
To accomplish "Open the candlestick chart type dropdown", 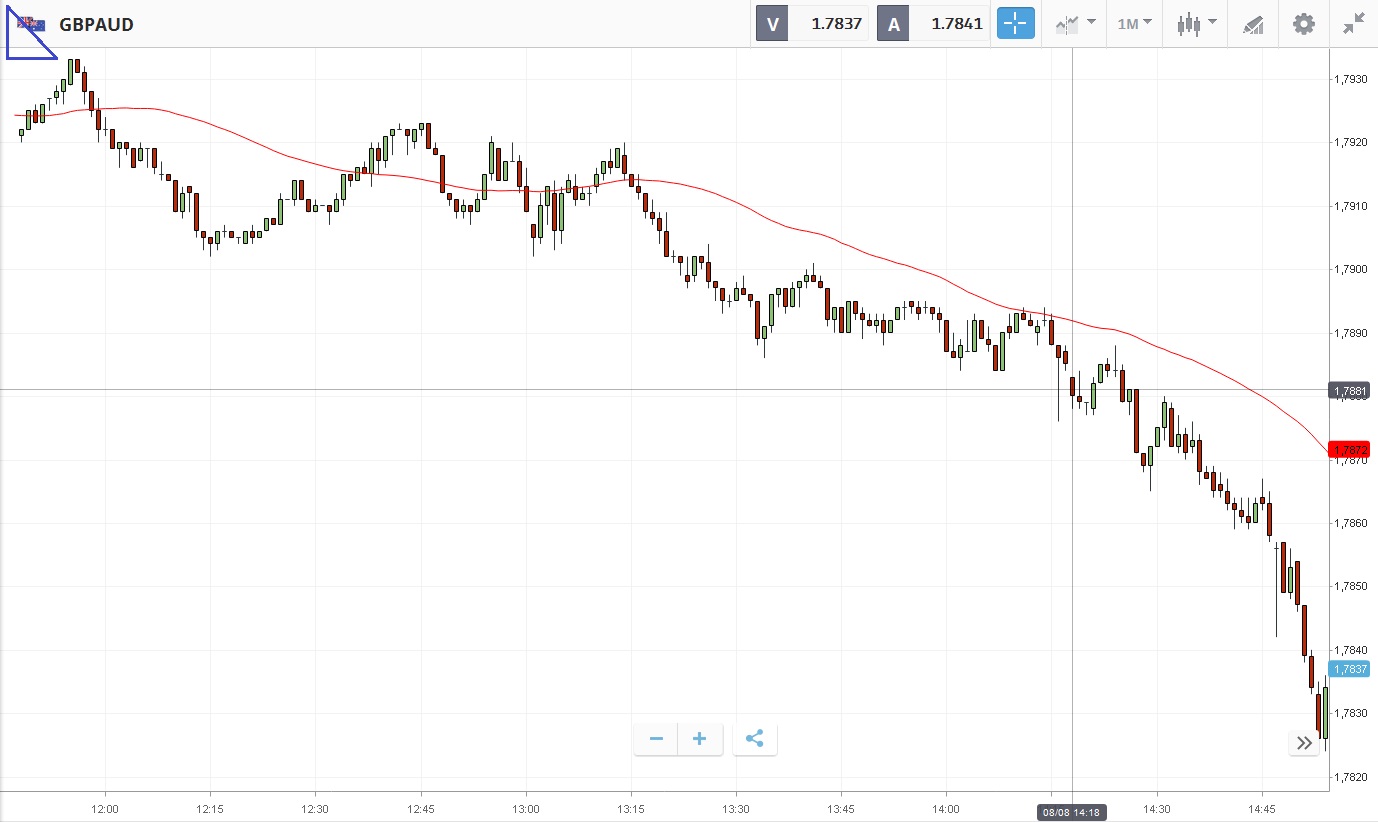I will point(1195,24).
